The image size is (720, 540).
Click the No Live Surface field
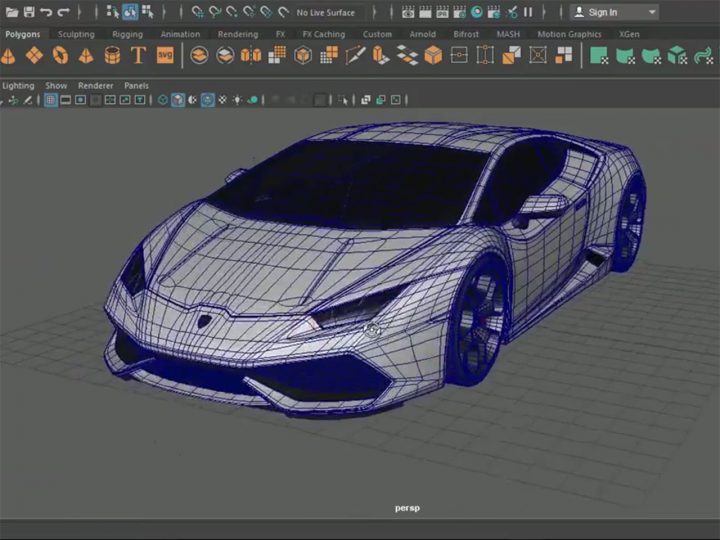click(x=325, y=12)
